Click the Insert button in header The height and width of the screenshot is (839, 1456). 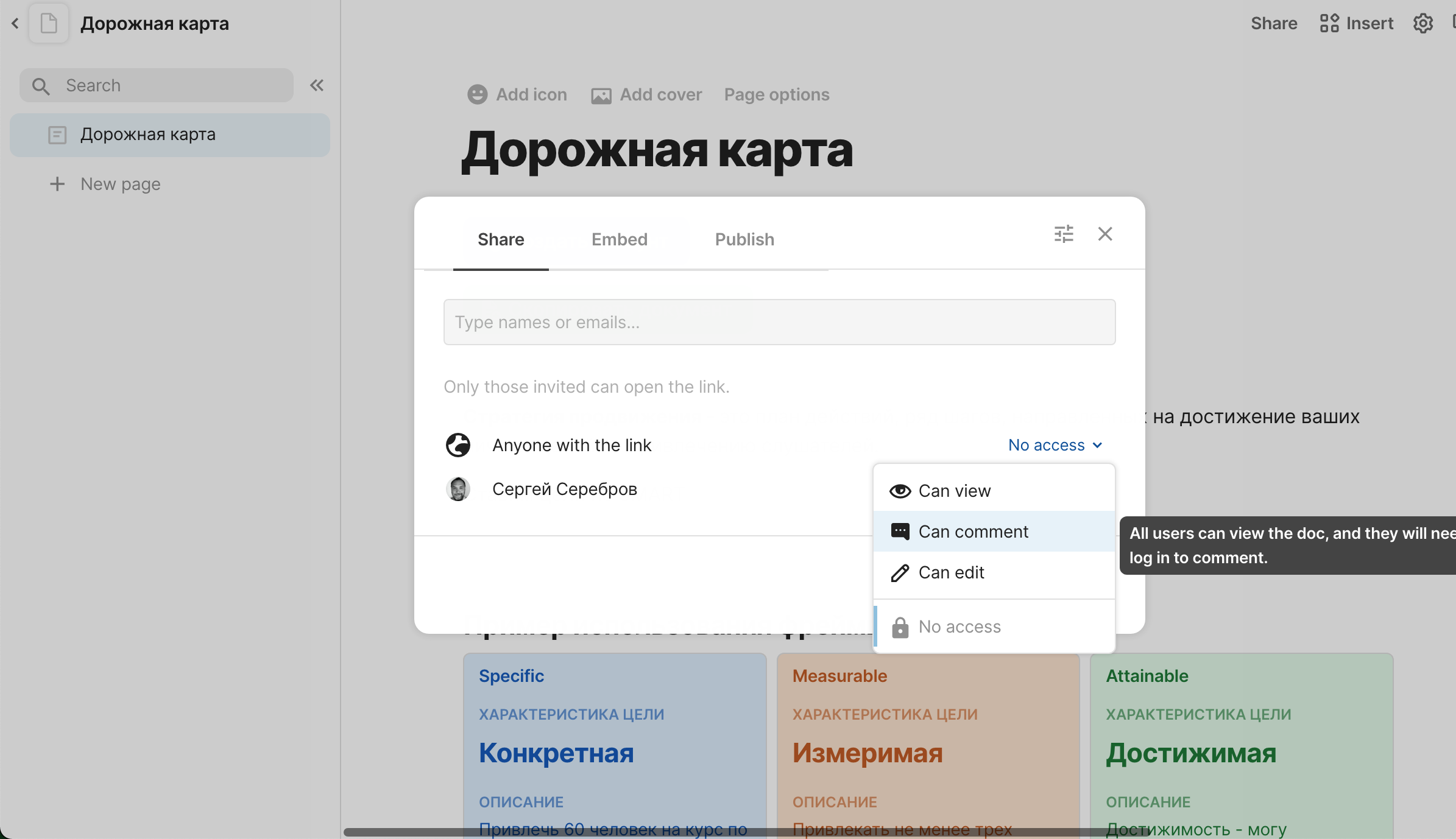point(1357,24)
